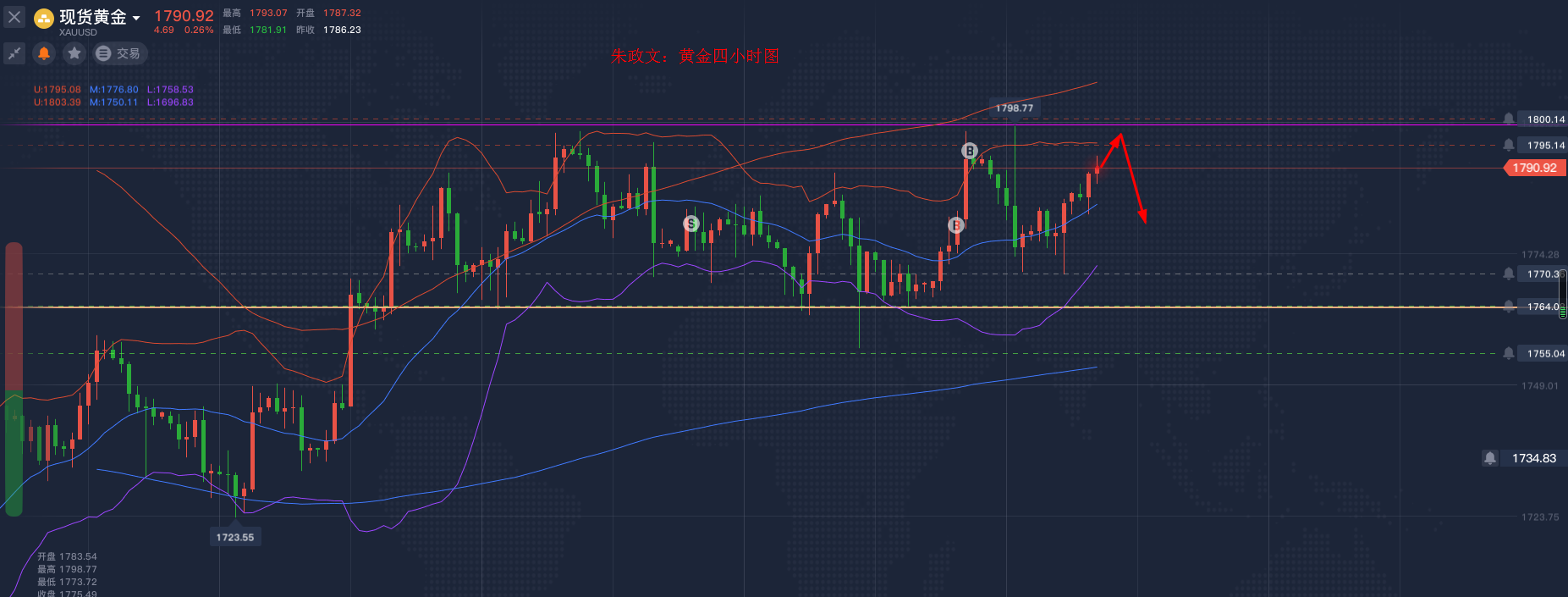1568x597 pixels.
Task: Click the upper B buy marker near 1798.77
Action: coord(970,151)
